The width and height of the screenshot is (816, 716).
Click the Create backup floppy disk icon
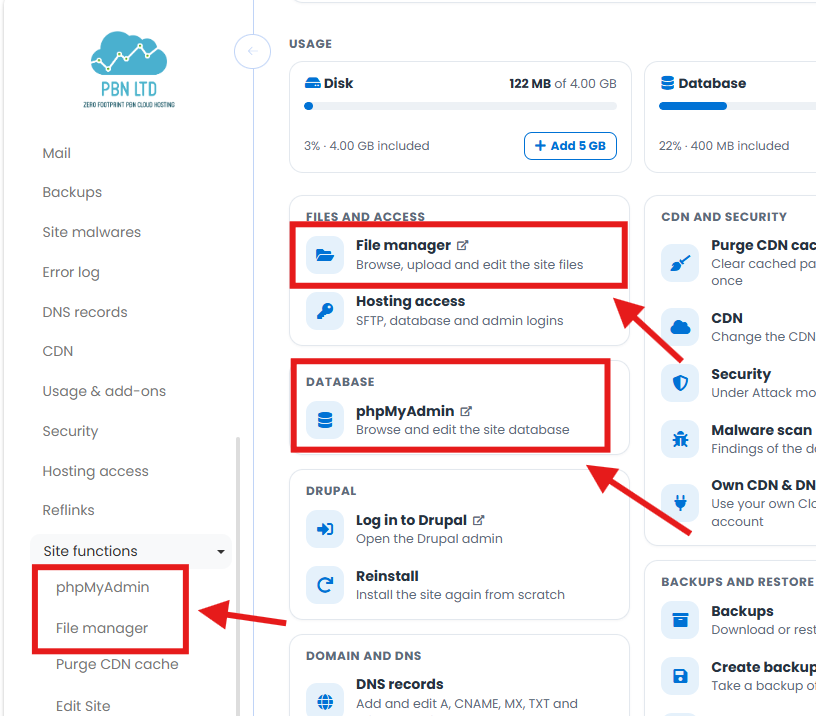pyautogui.click(x=680, y=676)
